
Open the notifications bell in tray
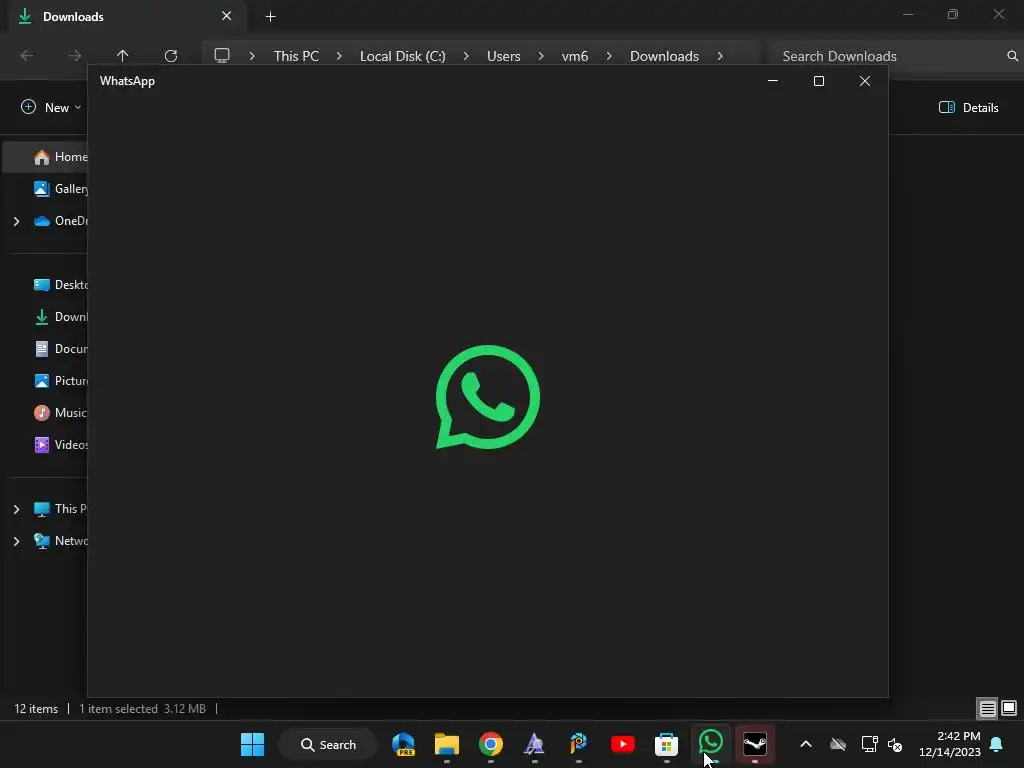997,744
